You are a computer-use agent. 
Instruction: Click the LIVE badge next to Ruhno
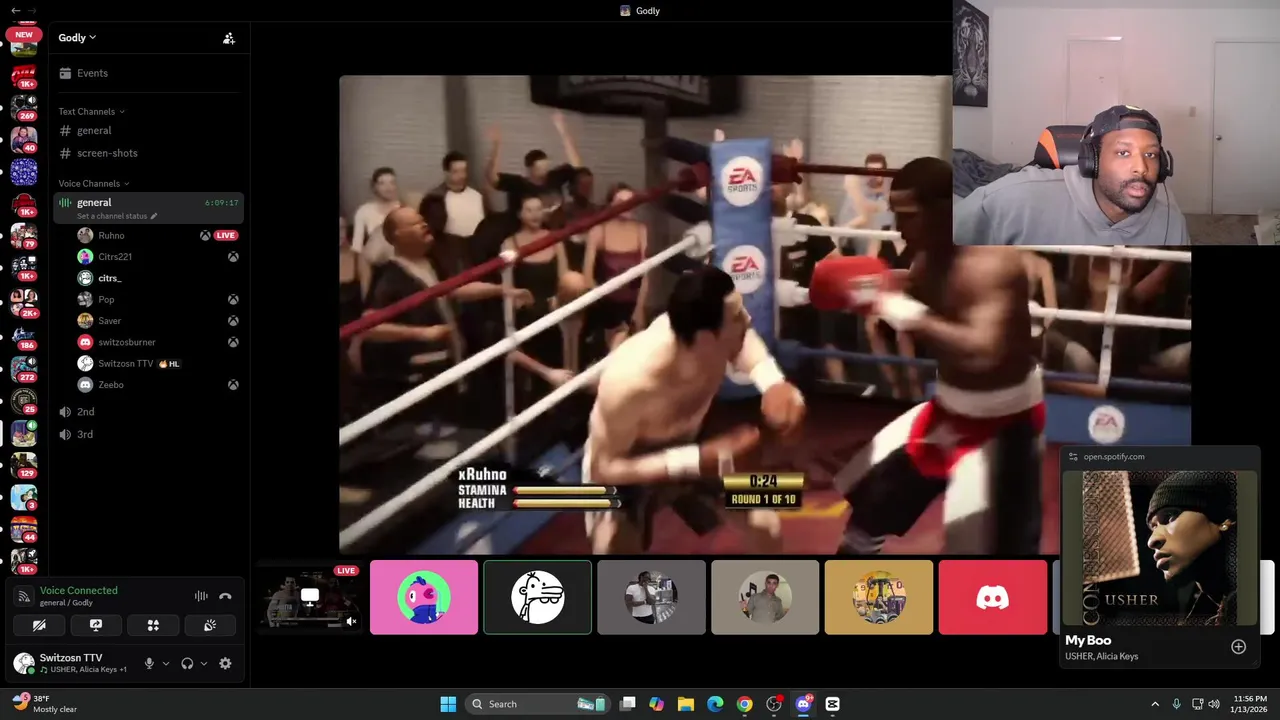coord(225,235)
